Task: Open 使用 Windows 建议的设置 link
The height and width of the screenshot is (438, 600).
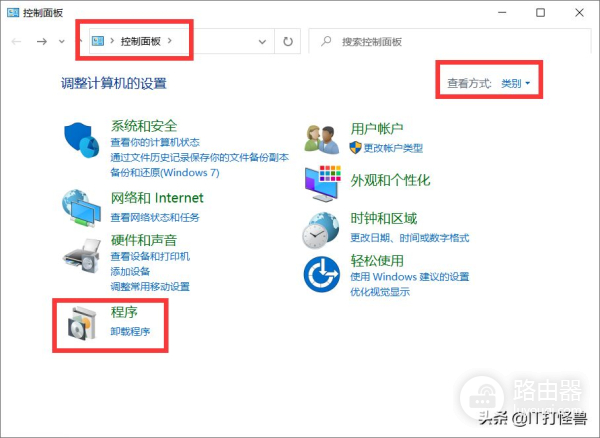Action: pyautogui.click(x=409, y=277)
